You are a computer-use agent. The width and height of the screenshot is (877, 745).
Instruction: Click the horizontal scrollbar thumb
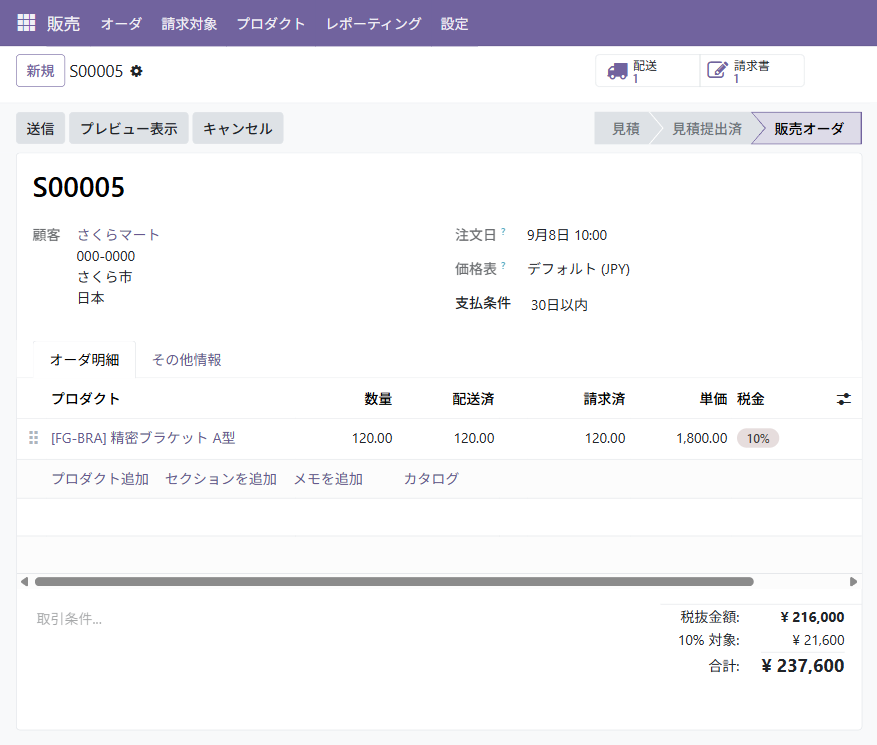click(394, 582)
